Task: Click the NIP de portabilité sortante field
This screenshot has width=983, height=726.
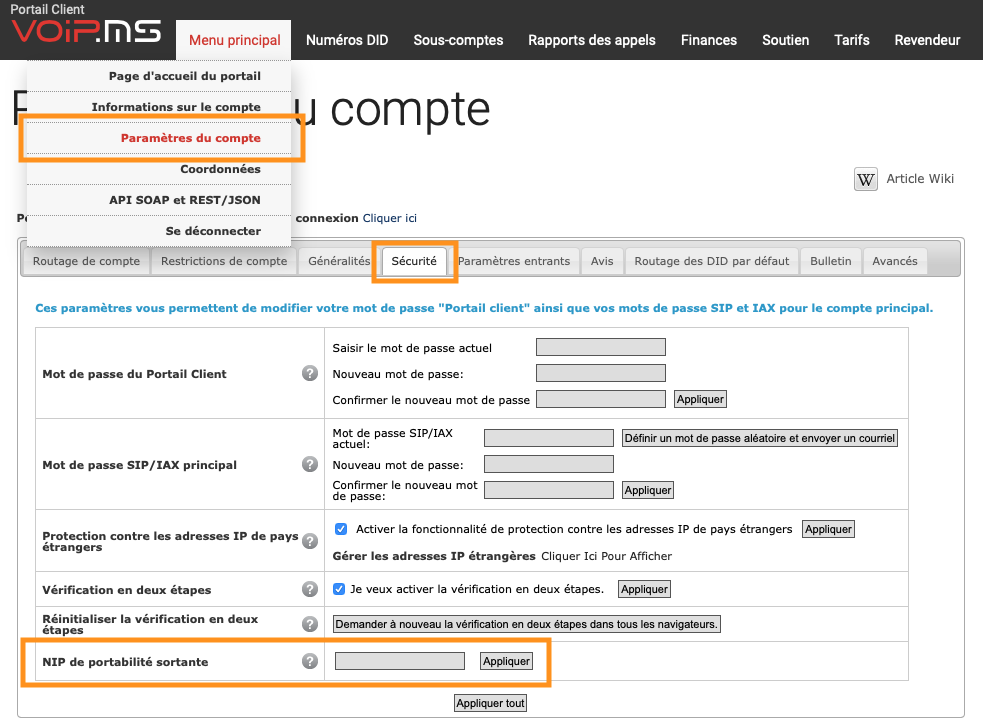Action: [x=400, y=661]
